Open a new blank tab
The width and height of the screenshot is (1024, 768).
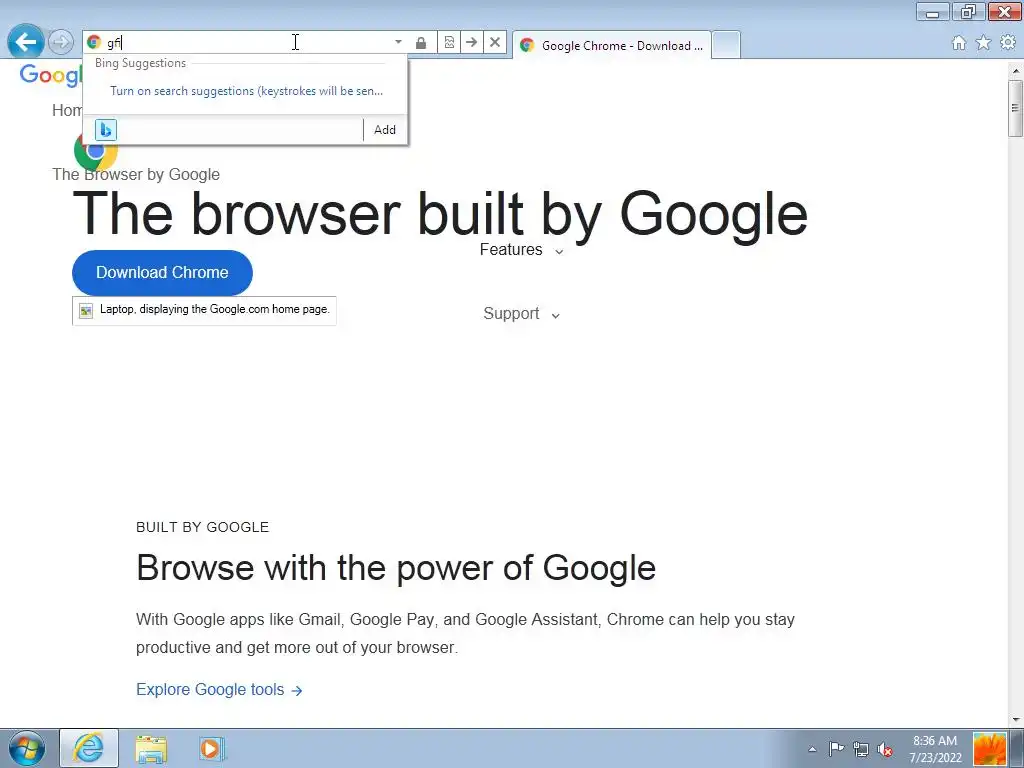pyautogui.click(x=726, y=45)
